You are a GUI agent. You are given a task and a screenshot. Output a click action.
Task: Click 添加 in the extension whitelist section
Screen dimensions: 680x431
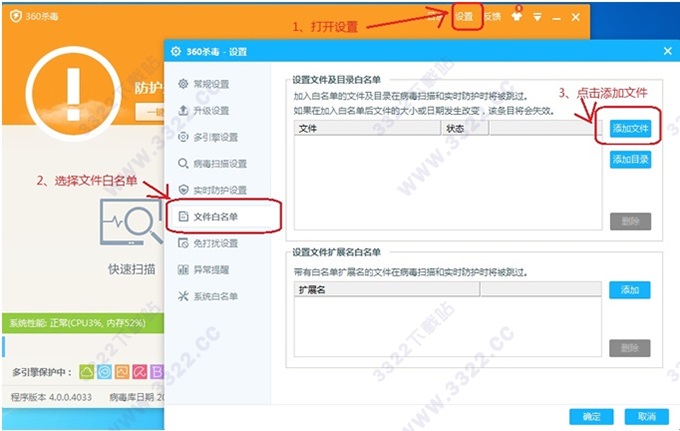tap(630, 290)
